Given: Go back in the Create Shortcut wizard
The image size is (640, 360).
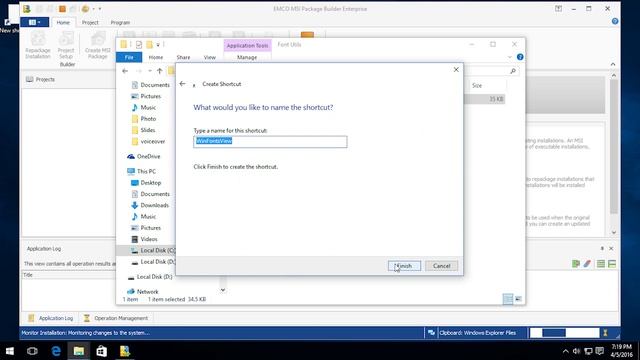Looking at the screenshot, I should (x=182, y=84).
